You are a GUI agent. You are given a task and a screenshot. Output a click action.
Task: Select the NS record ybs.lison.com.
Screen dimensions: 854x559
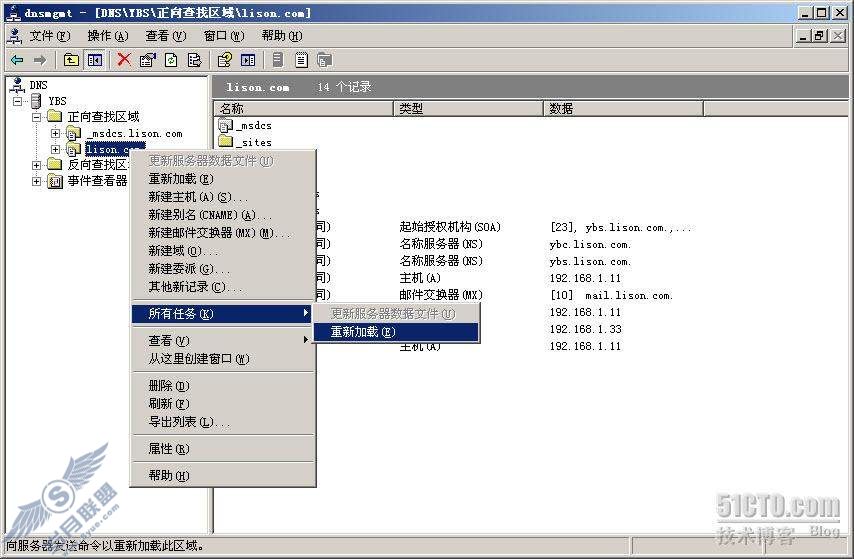(x=590, y=261)
